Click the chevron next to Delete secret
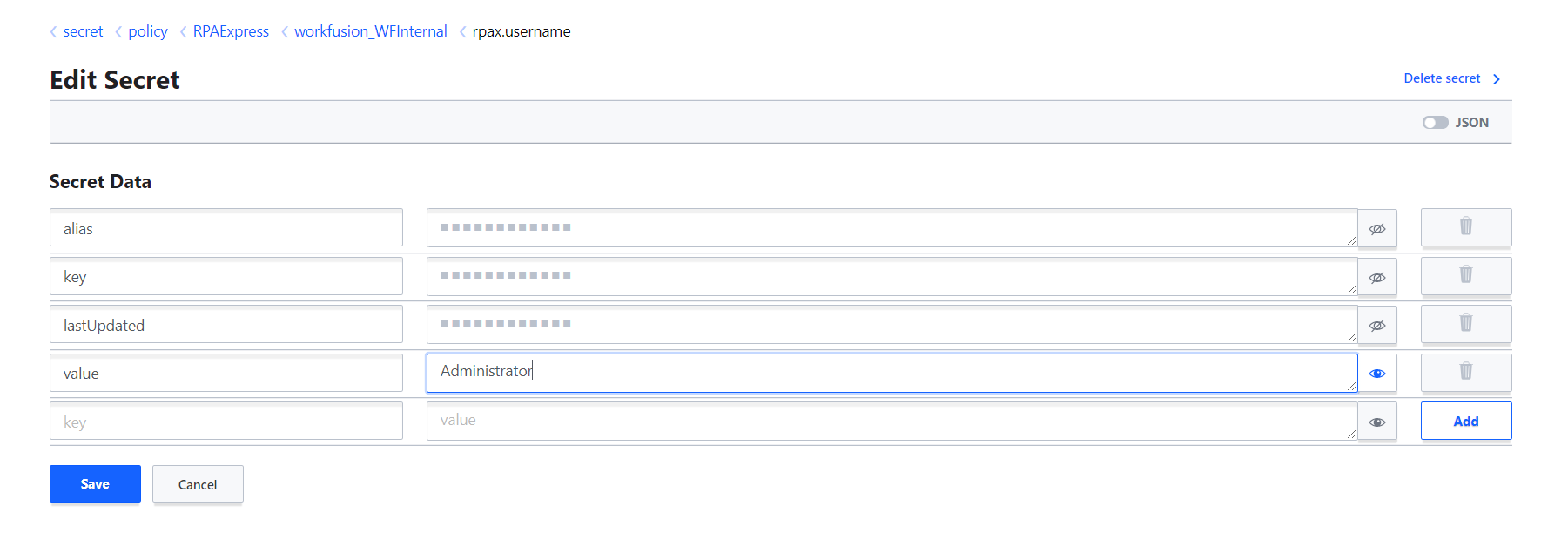Screen dimensions: 1568x533 pos(1497,79)
